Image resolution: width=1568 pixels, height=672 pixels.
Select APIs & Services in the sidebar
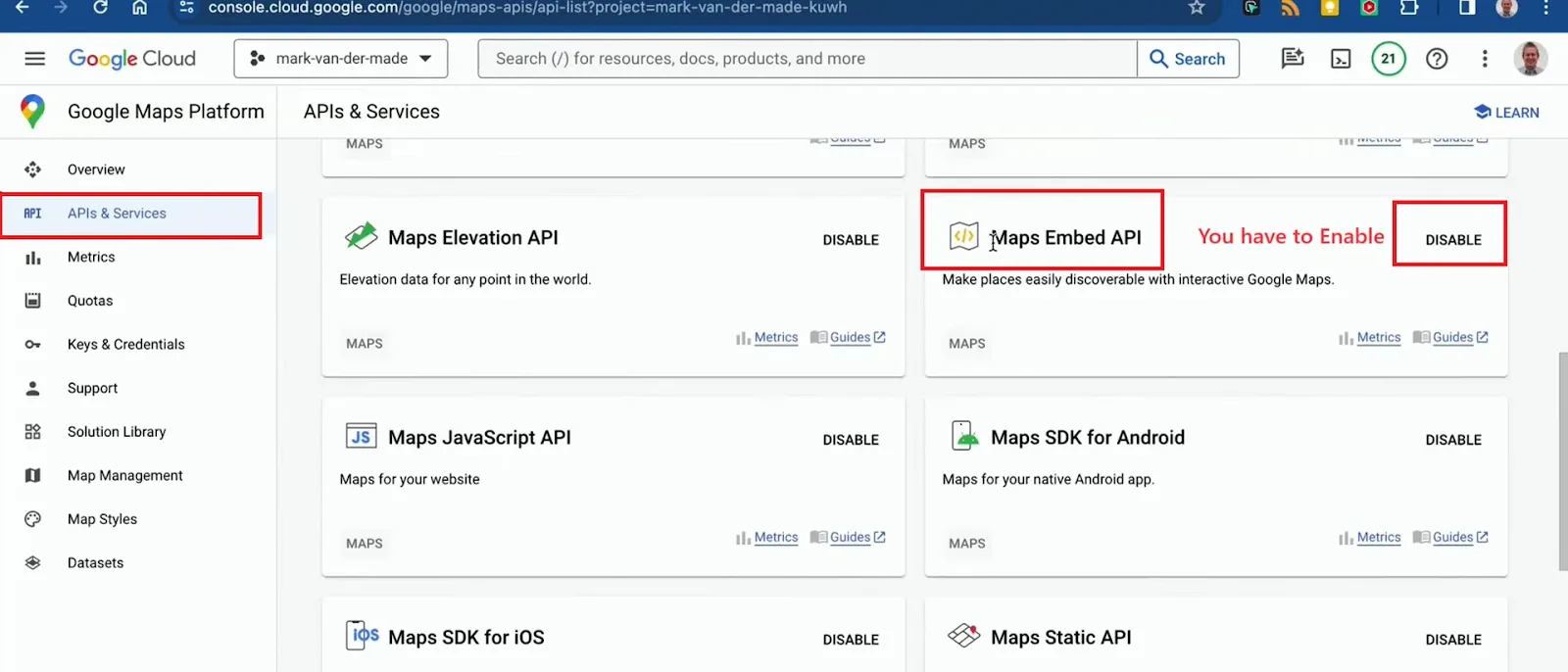point(117,214)
